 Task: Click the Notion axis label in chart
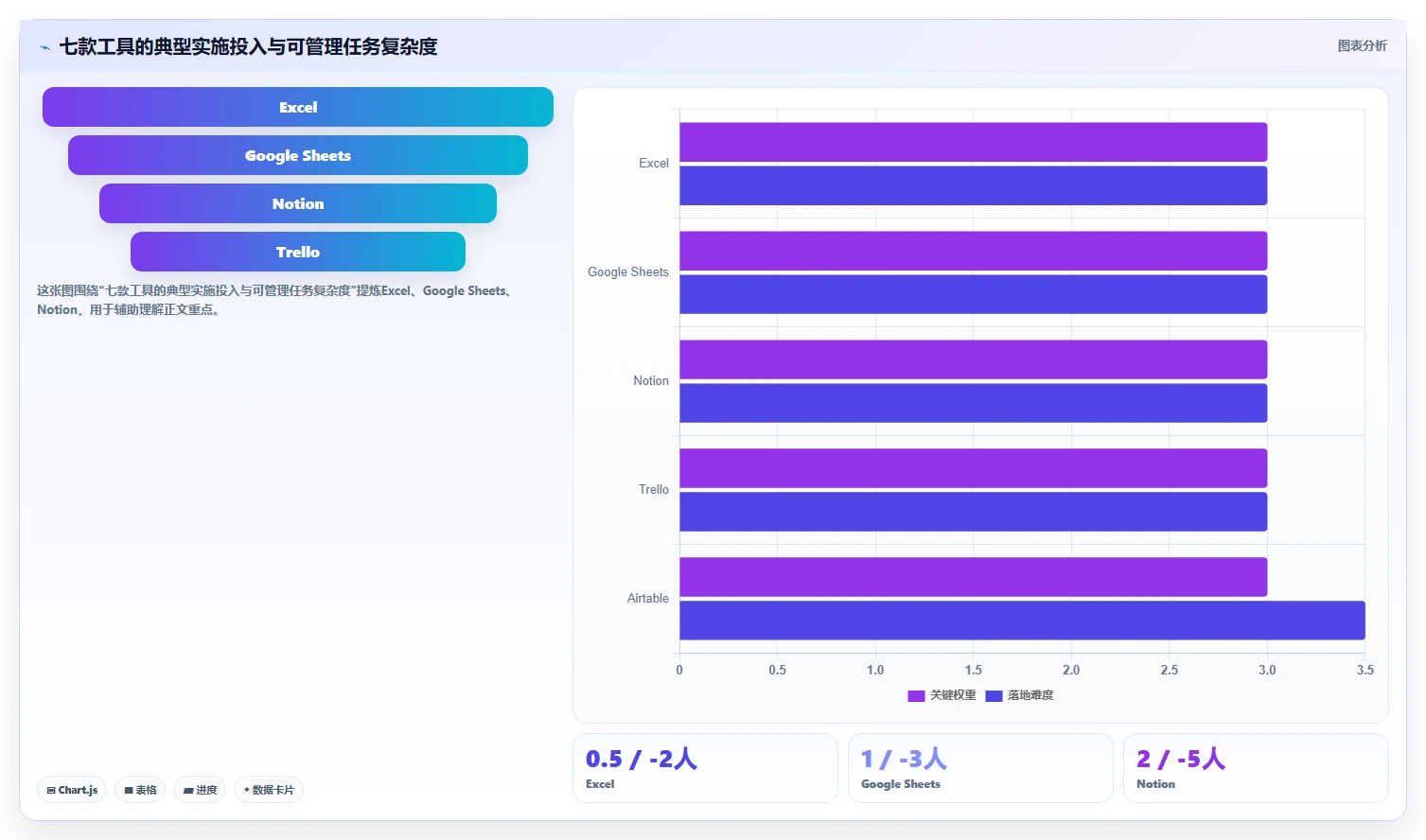[651, 381]
